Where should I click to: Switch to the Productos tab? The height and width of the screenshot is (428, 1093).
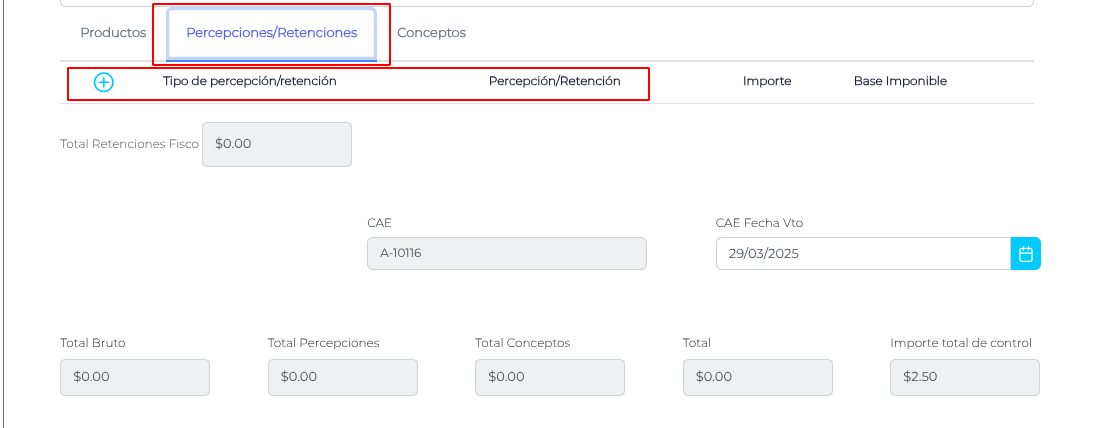pos(113,33)
